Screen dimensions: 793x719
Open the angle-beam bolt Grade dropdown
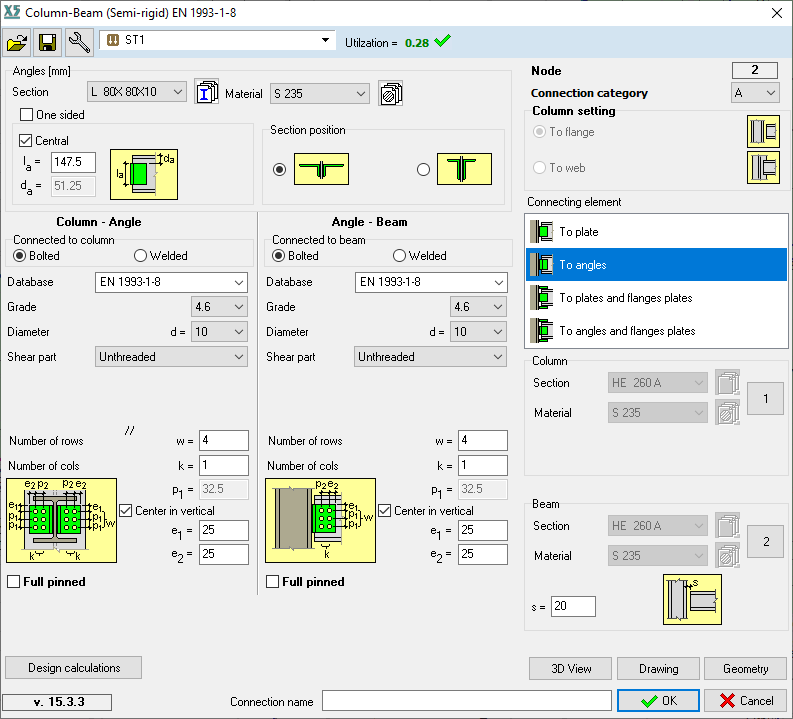tap(478, 307)
